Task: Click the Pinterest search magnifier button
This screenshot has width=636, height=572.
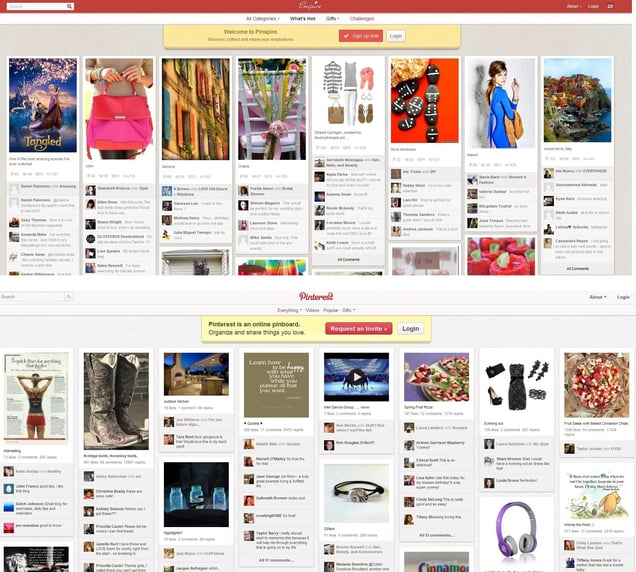Action: coord(69,297)
